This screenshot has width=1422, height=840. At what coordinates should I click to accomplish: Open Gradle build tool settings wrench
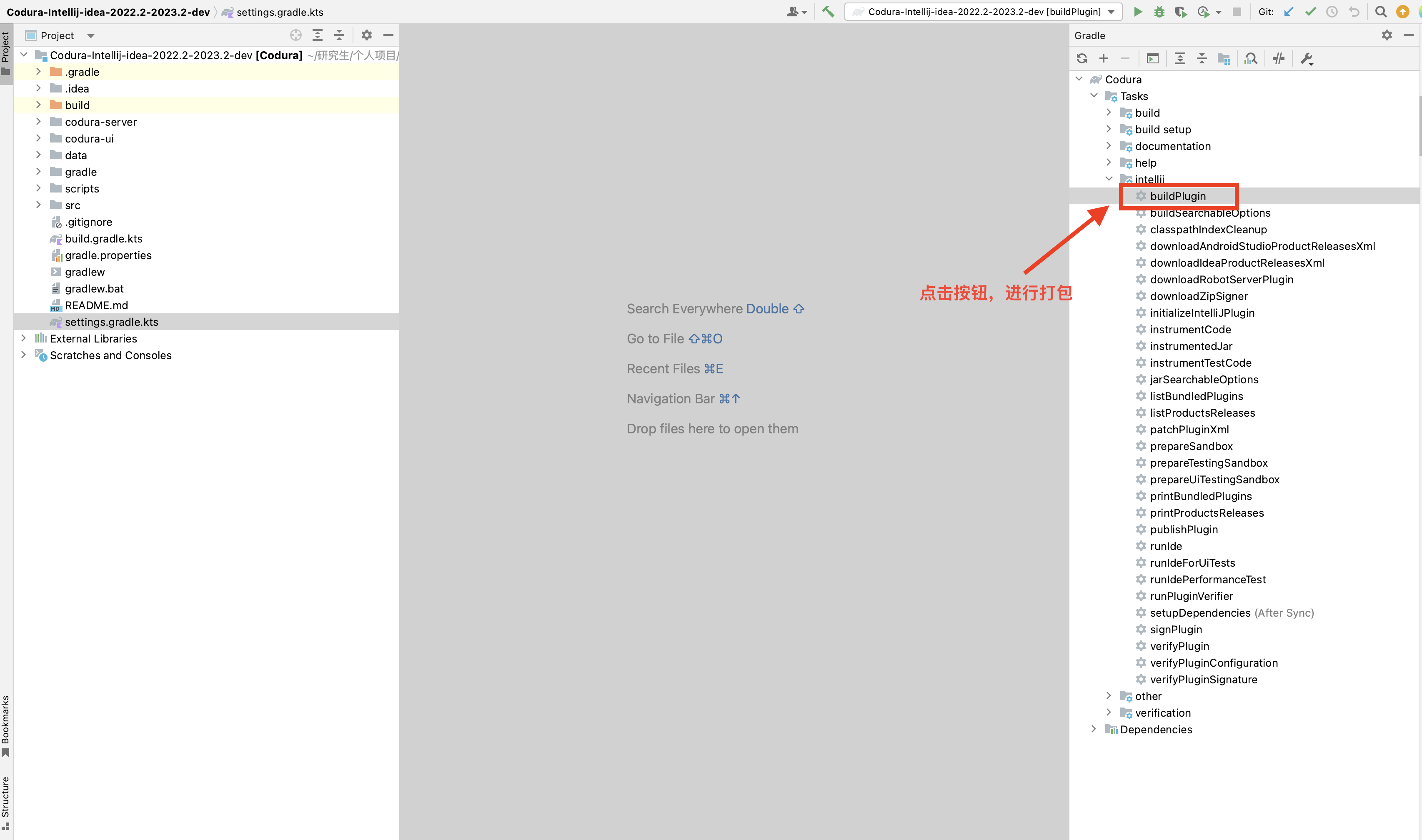(1307, 58)
